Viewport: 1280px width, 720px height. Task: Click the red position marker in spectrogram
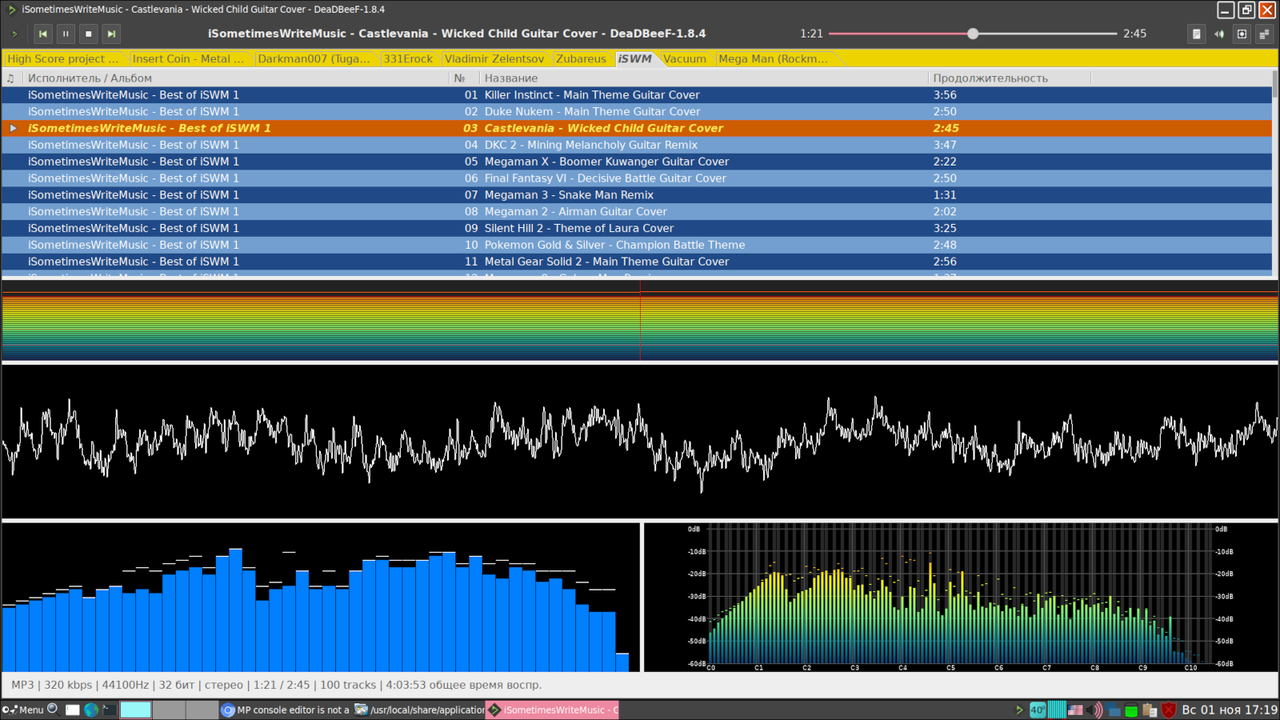click(640, 320)
